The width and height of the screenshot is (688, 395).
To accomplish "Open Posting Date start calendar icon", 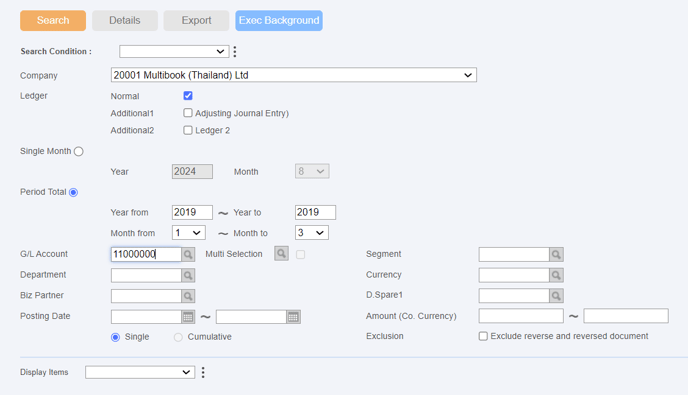I will pyautogui.click(x=188, y=316).
